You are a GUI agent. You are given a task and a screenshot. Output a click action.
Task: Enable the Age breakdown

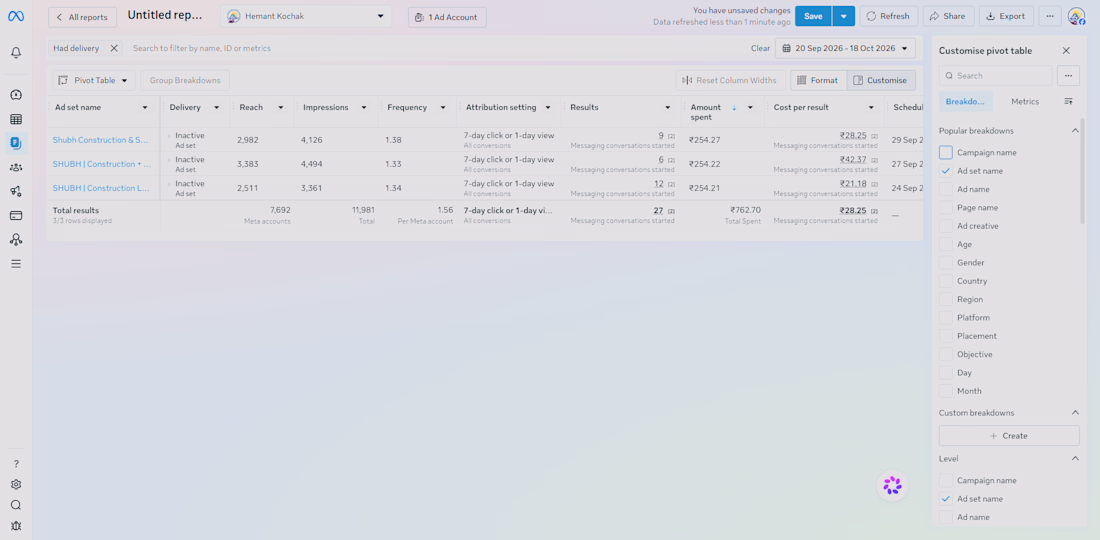(946, 244)
